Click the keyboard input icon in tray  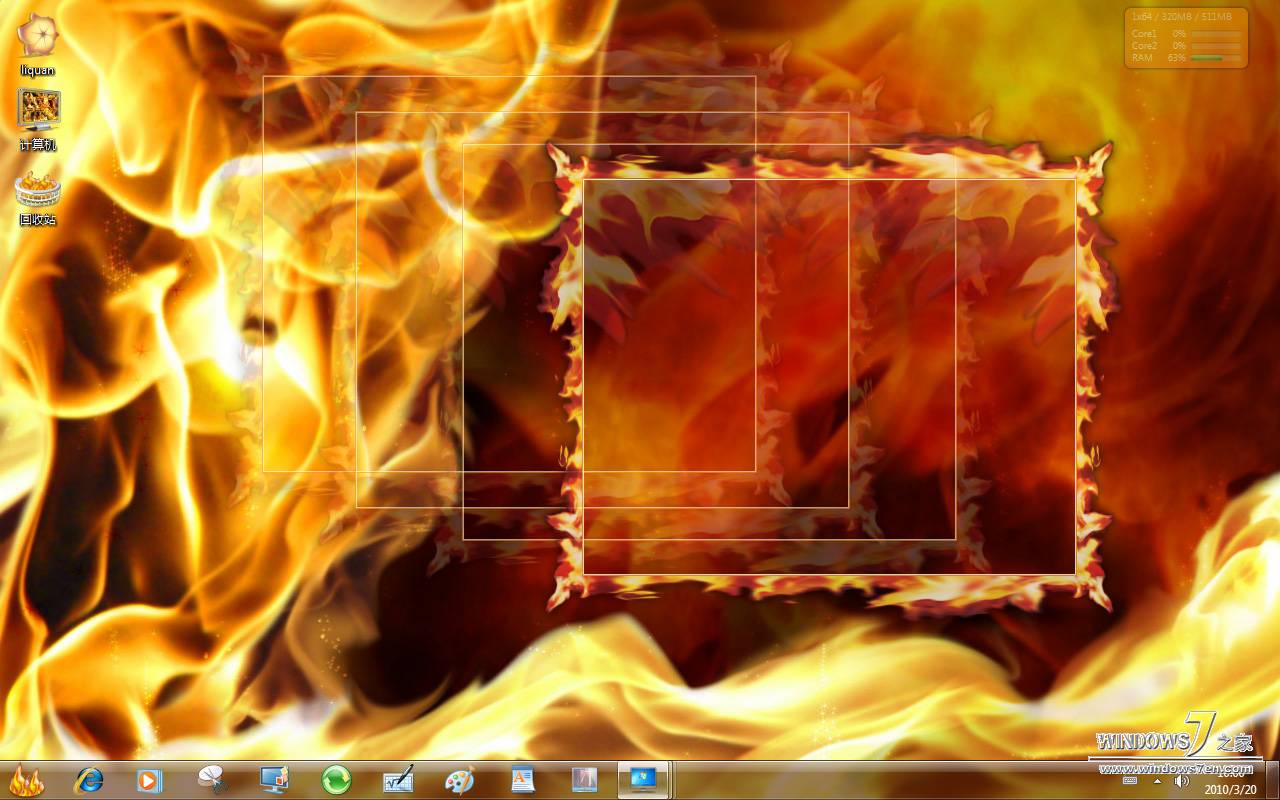[1130, 780]
